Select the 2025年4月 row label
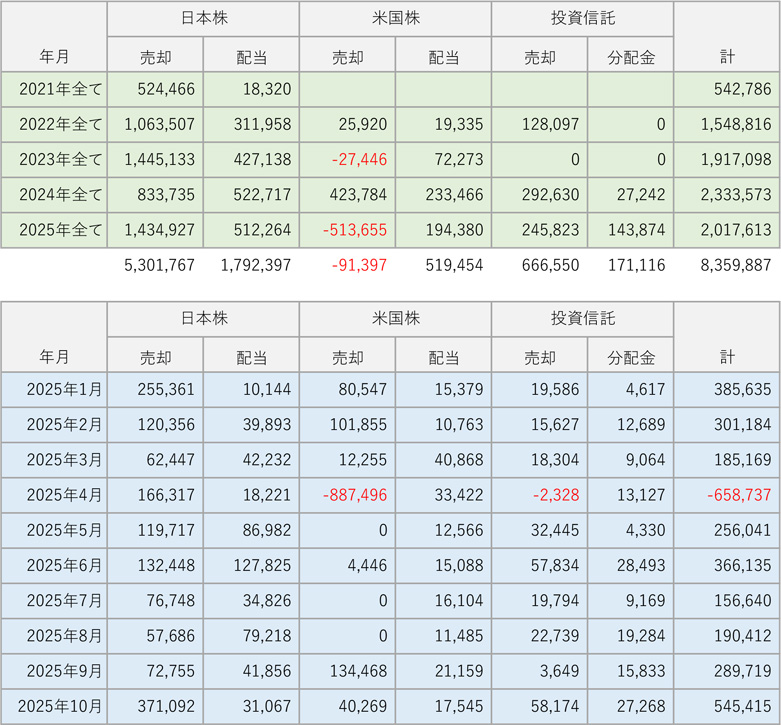The height and width of the screenshot is (725, 781). click(55, 495)
